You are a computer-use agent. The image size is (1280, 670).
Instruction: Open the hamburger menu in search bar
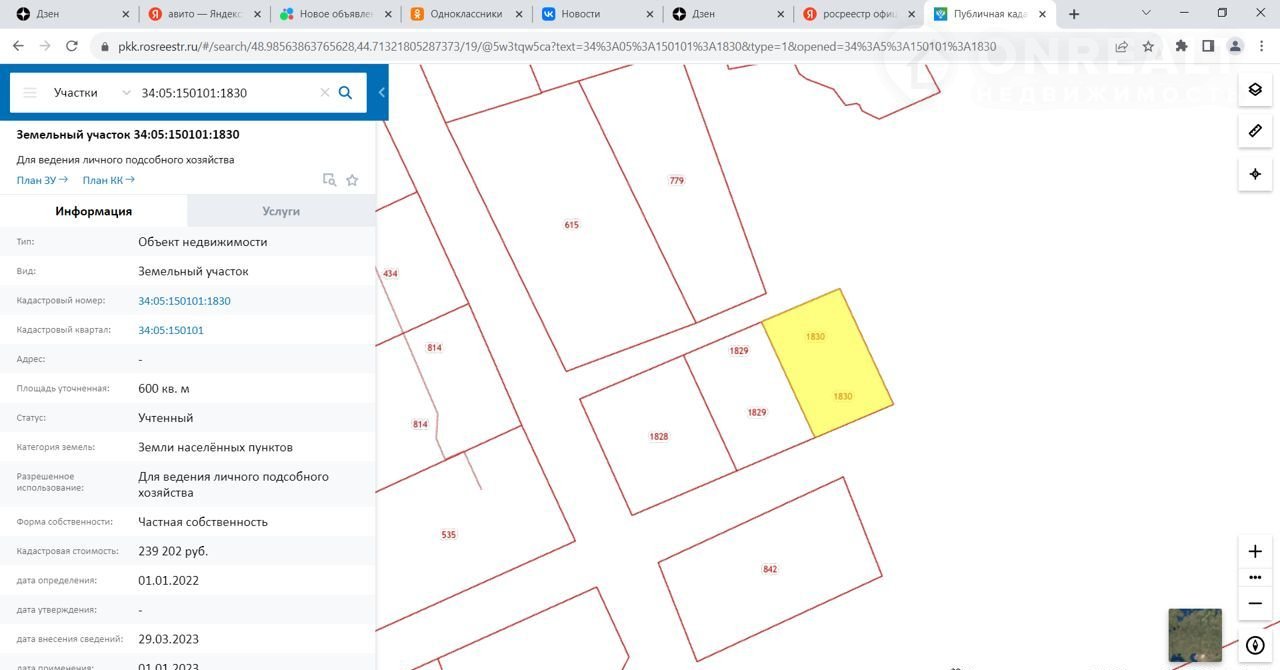(x=30, y=92)
